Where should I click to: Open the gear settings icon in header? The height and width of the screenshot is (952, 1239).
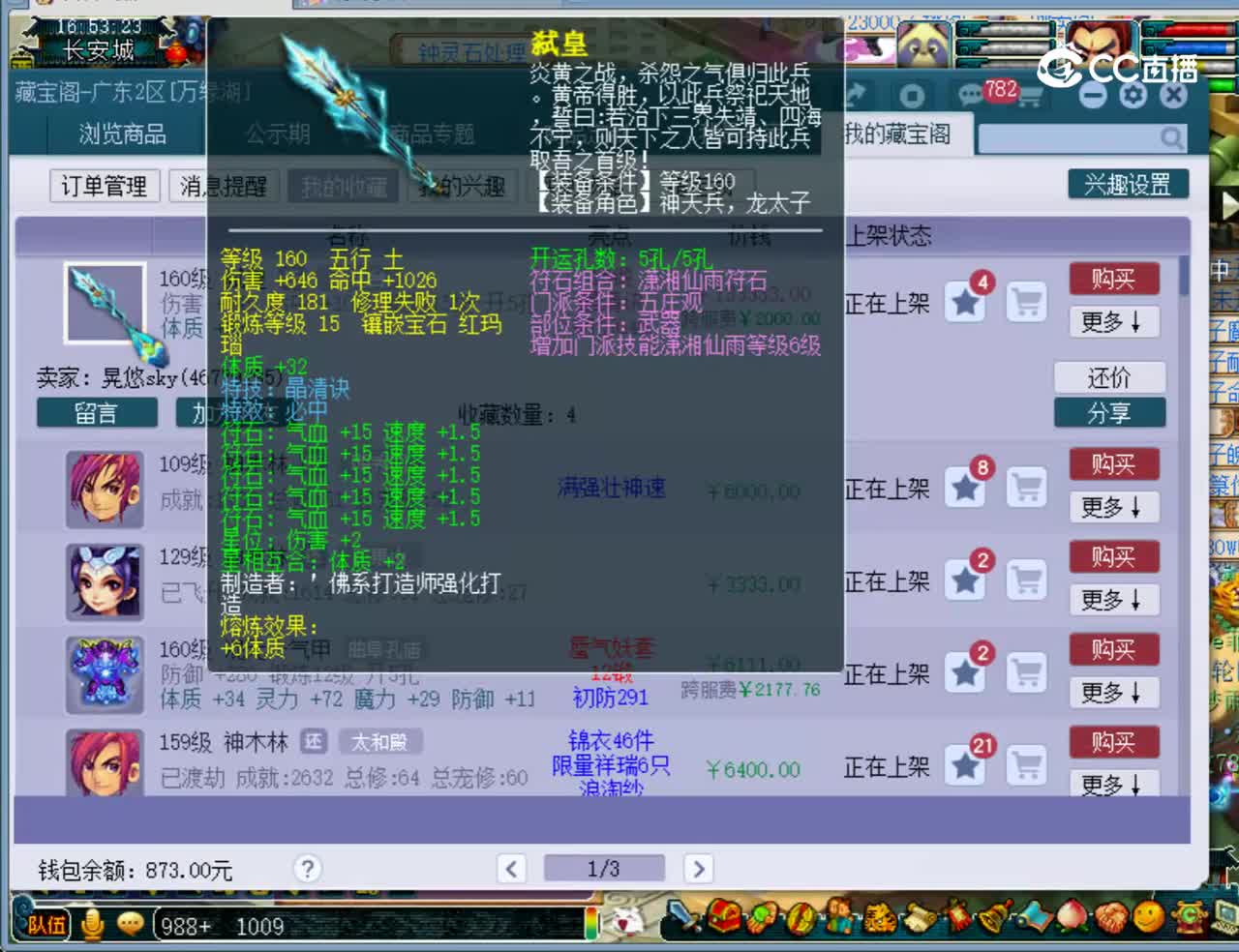(x=1133, y=94)
